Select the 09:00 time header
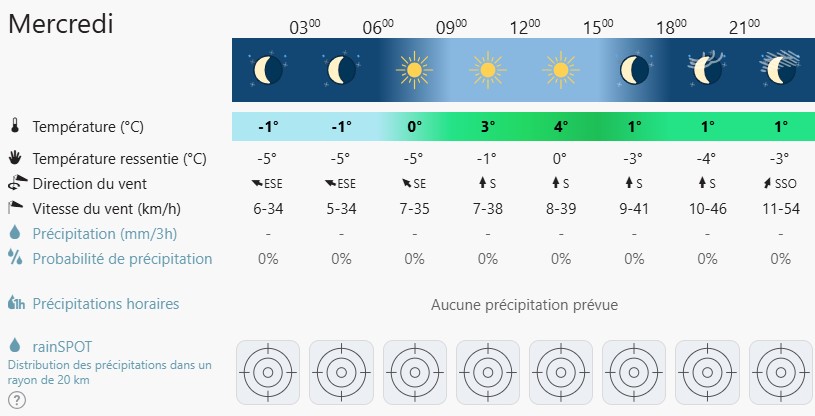Screen dimensions: 815x416 (x=451, y=27)
